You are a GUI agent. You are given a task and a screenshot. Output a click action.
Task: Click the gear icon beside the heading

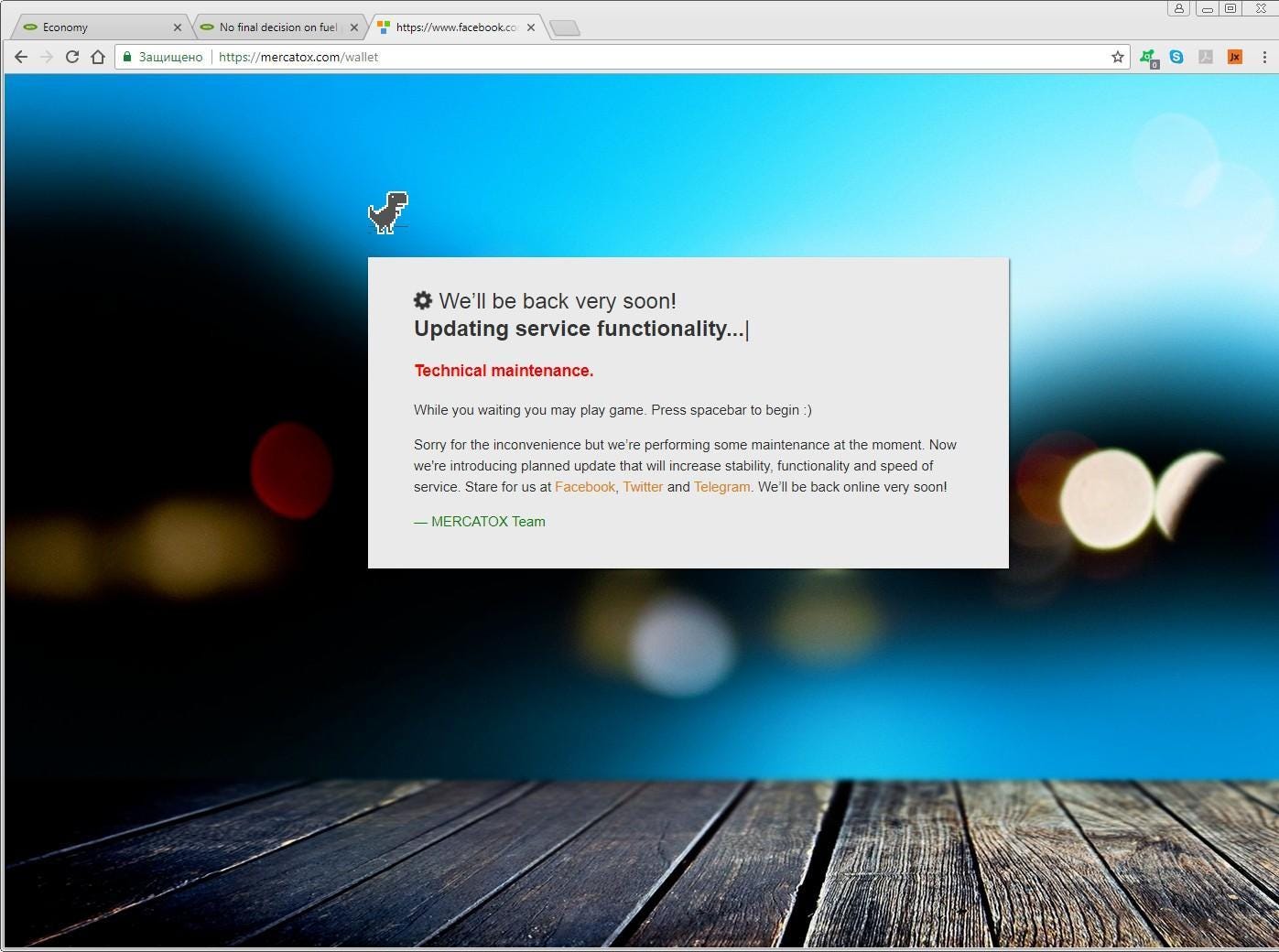click(423, 300)
